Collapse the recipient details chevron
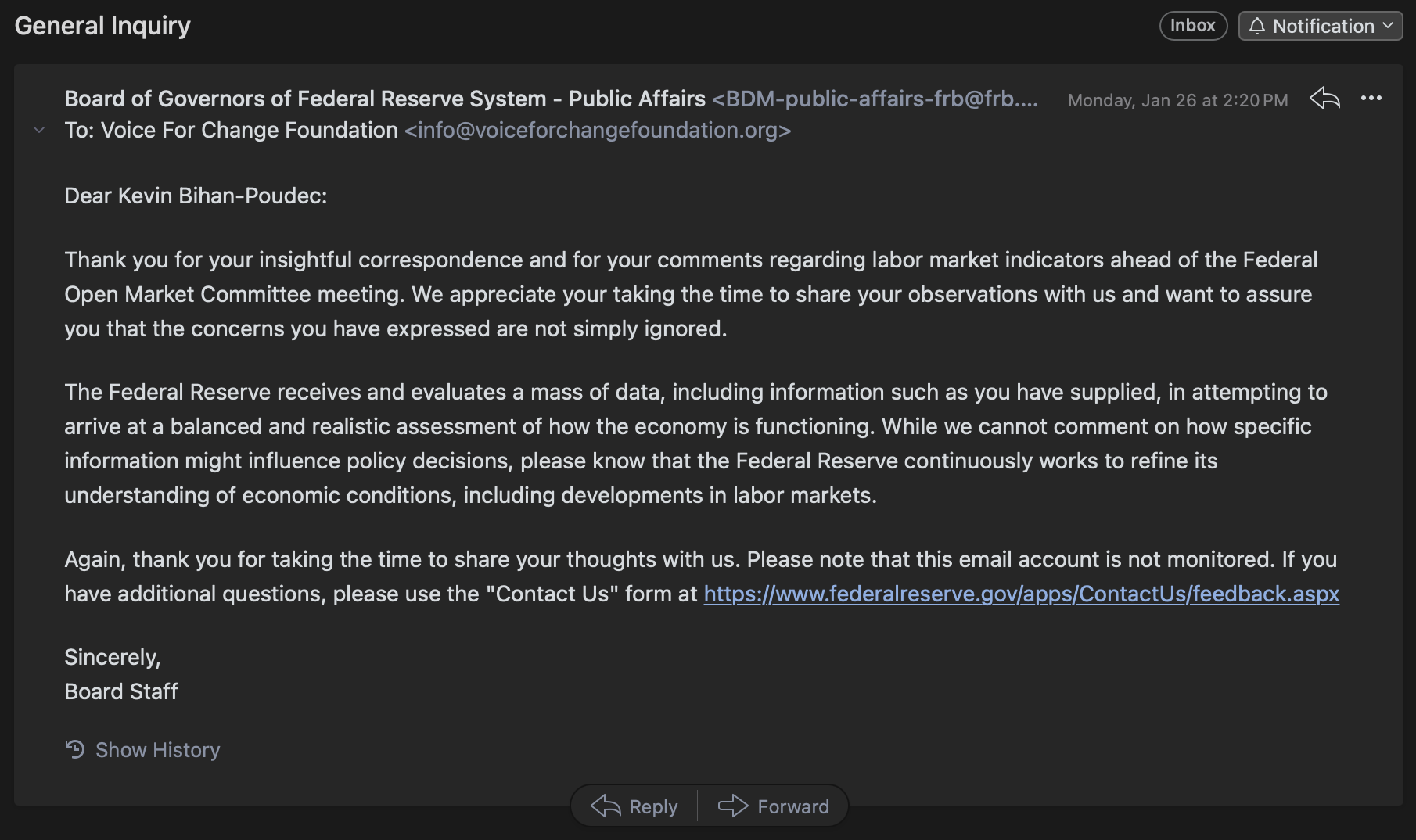The width and height of the screenshot is (1416, 840). click(39, 130)
